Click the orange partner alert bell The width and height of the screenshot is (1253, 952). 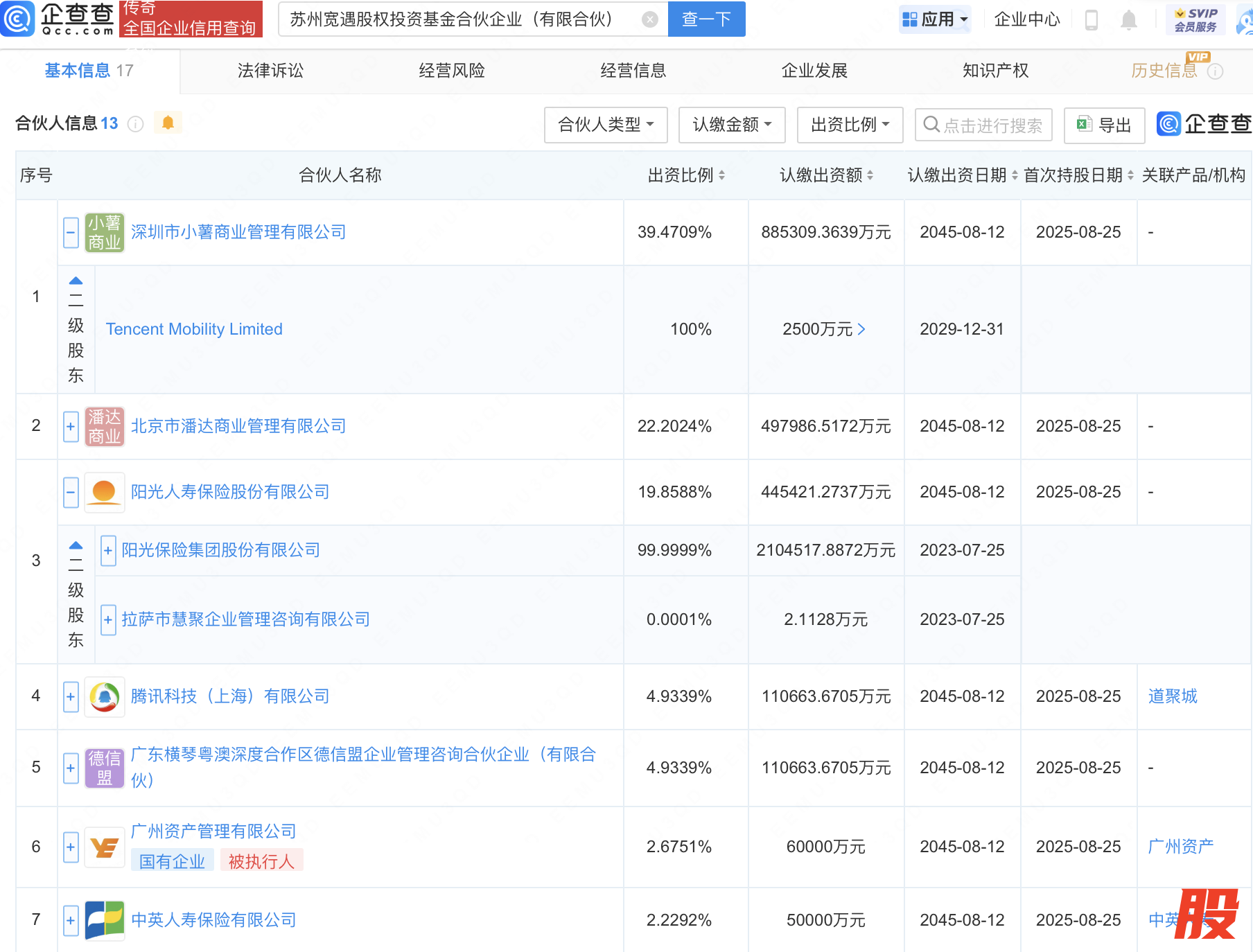168,123
